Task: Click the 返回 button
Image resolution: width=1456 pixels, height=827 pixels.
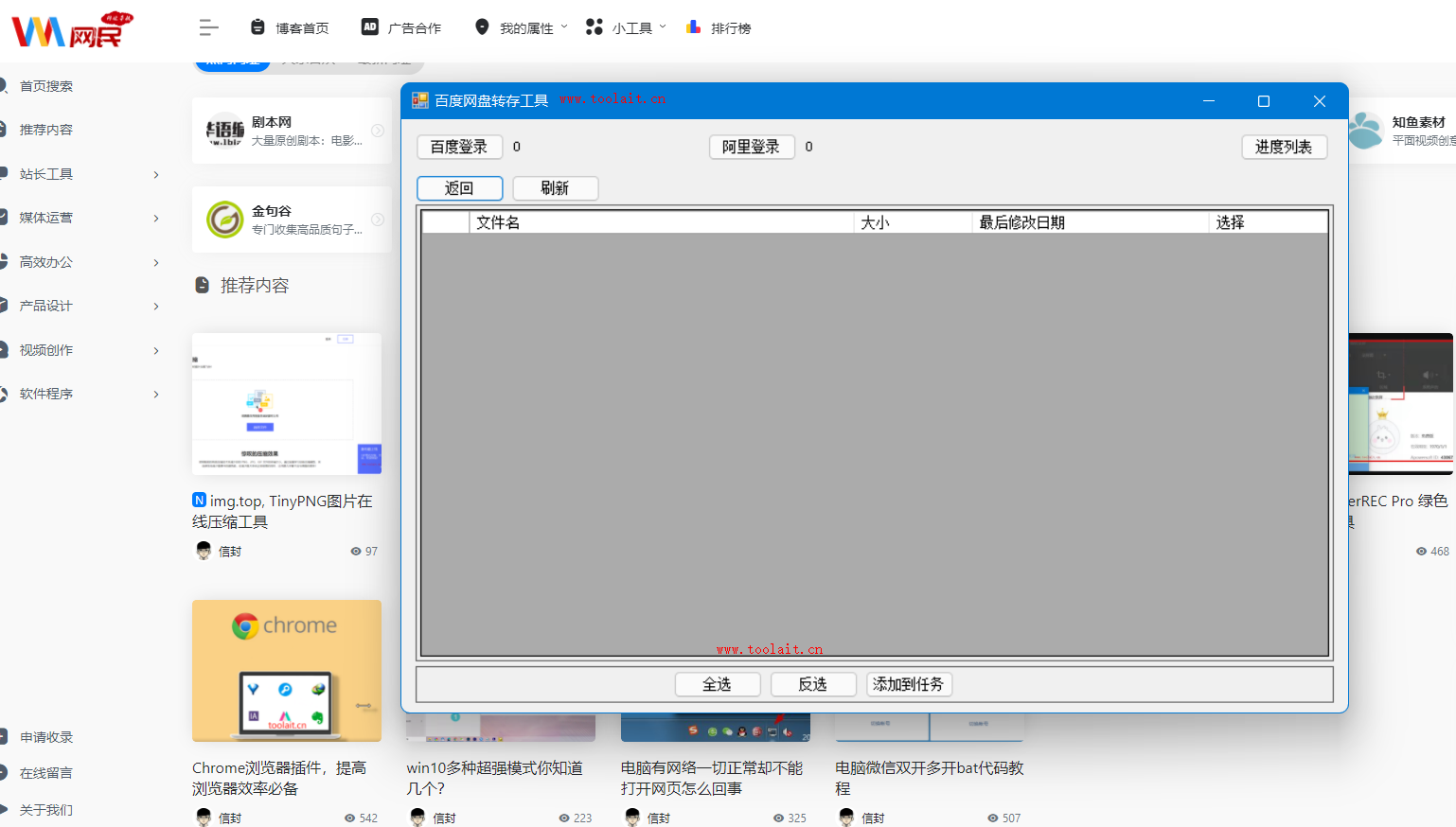Action: click(459, 188)
